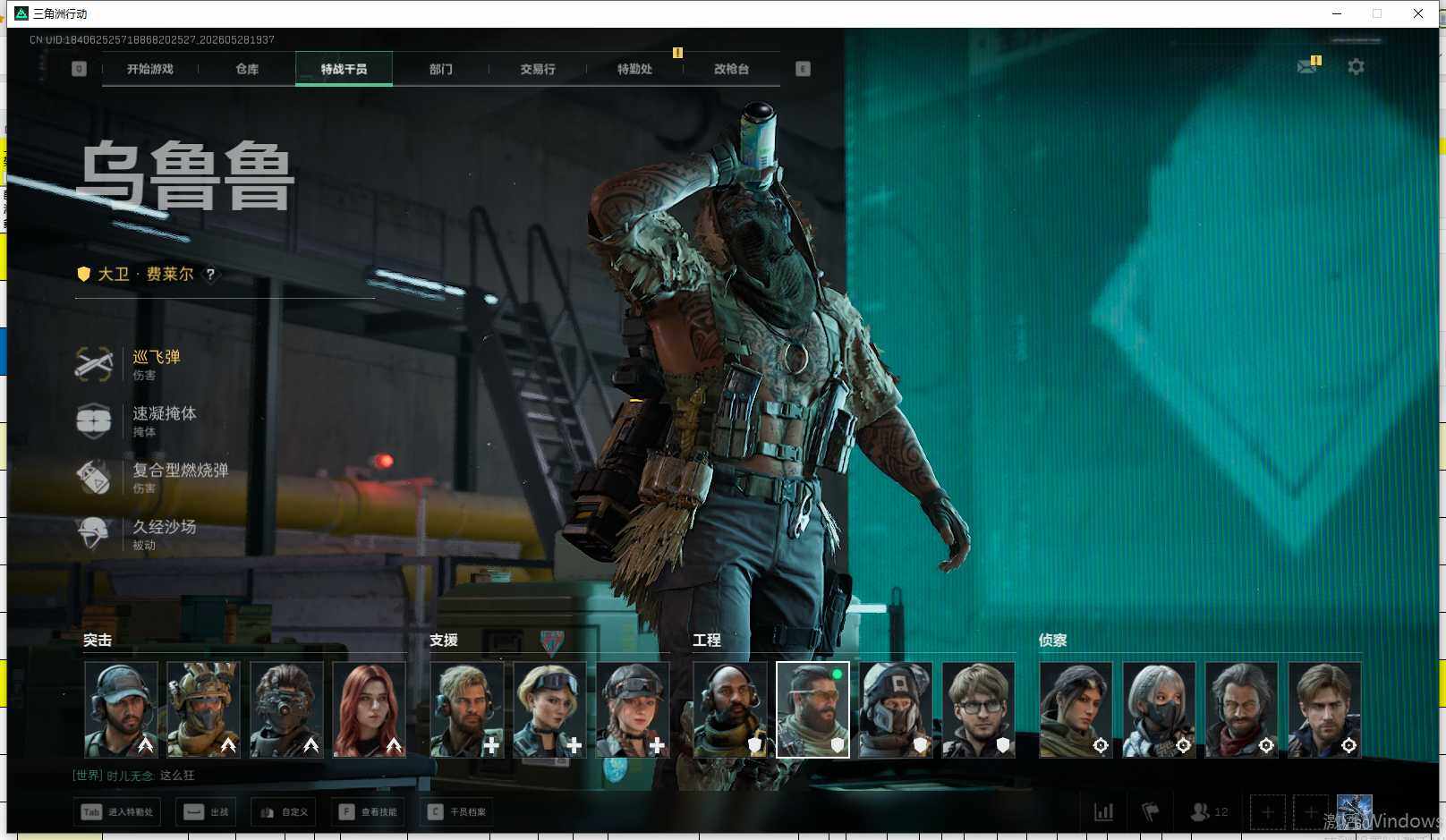Viewport: 1446px width, 840px height.
Task: Click the badge emblem beside 支援 header
Action: 552,641
